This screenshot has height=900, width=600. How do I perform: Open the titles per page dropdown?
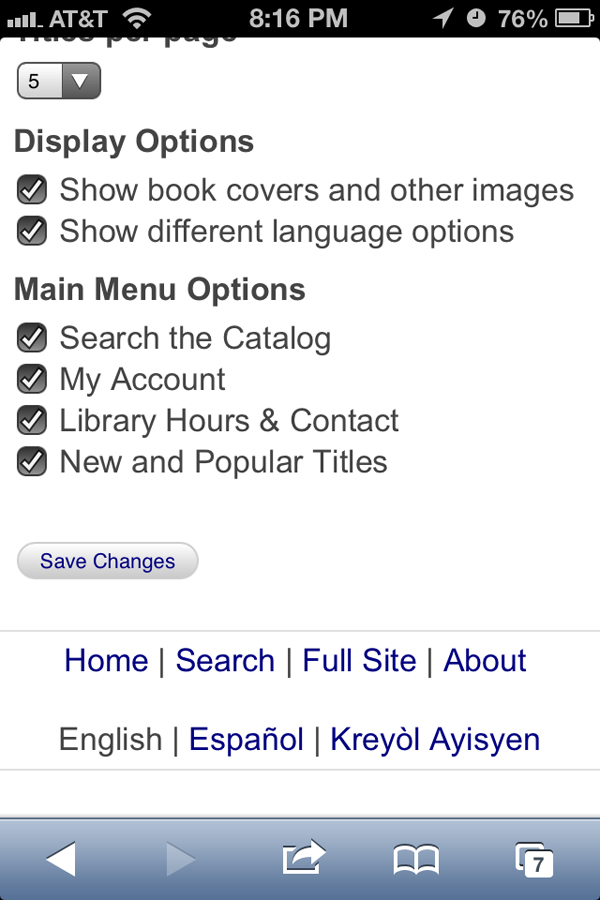click(59, 81)
